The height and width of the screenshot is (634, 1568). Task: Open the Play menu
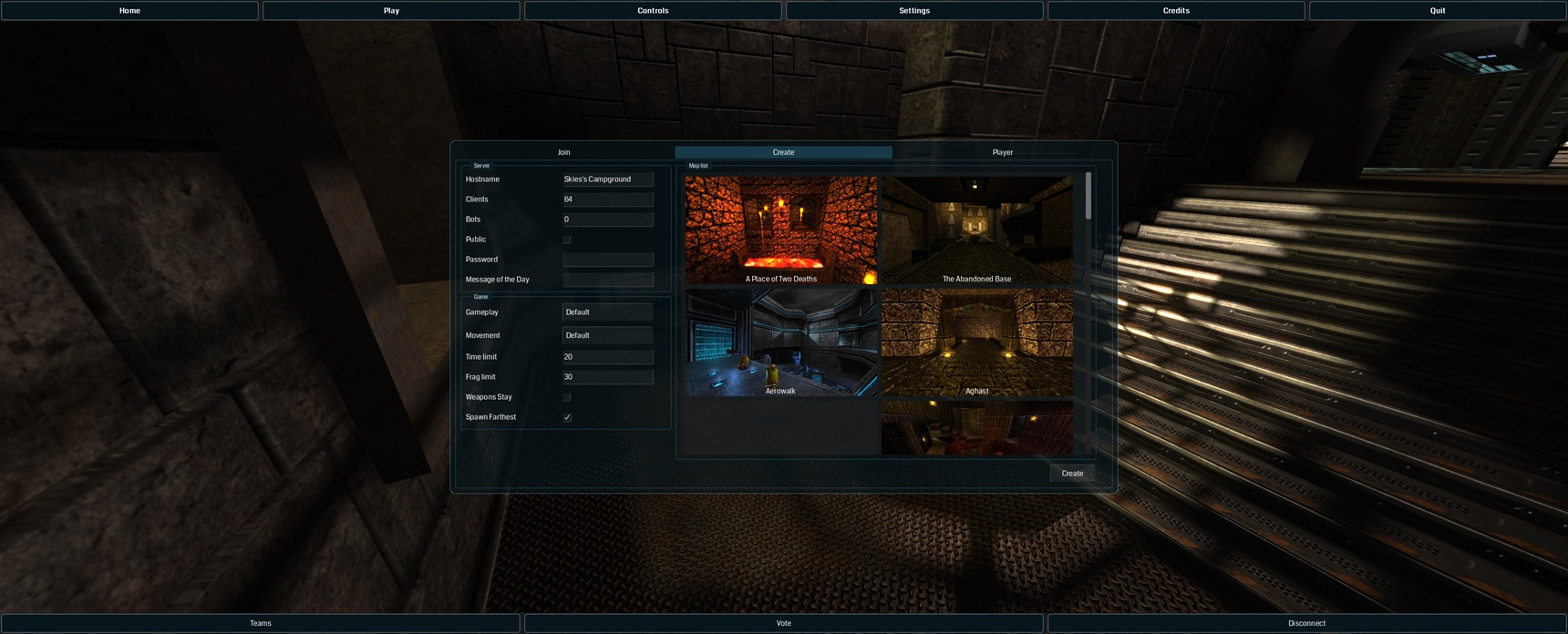(391, 10)
